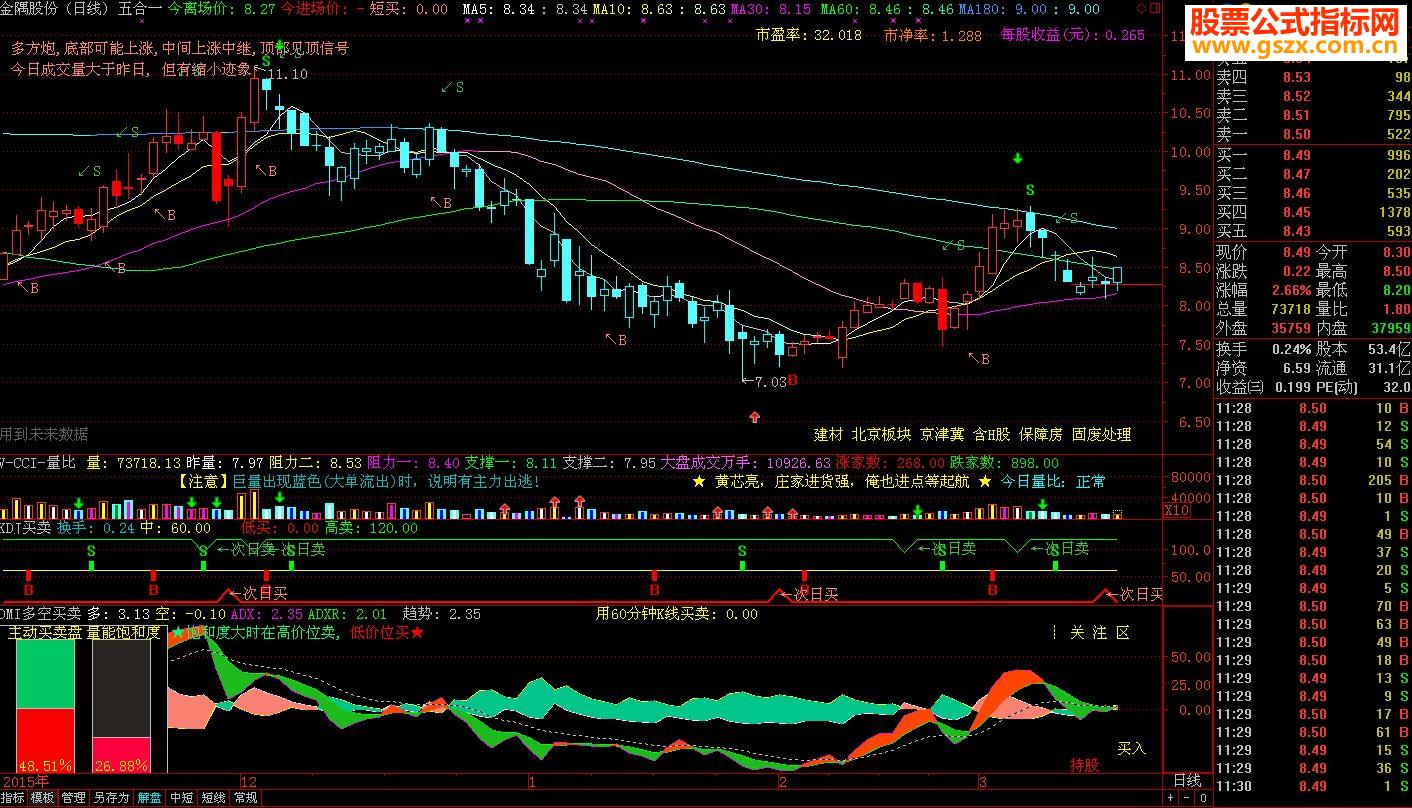The width and height of the screenshot is (1412, 808).
Task: Click the X10 volume scale box
Action: tap(1176, 510)
